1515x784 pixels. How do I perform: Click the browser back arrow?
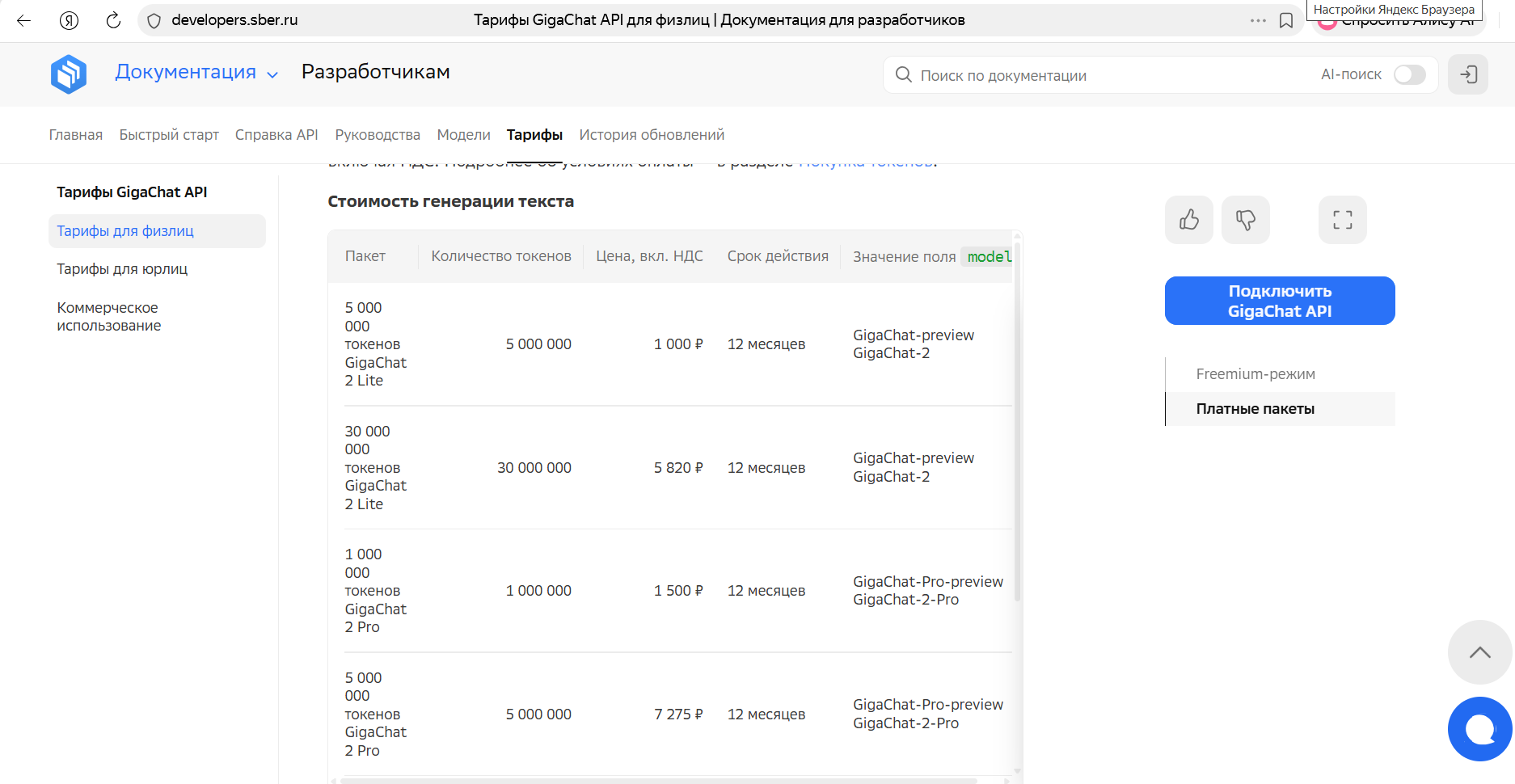(24, 20)
